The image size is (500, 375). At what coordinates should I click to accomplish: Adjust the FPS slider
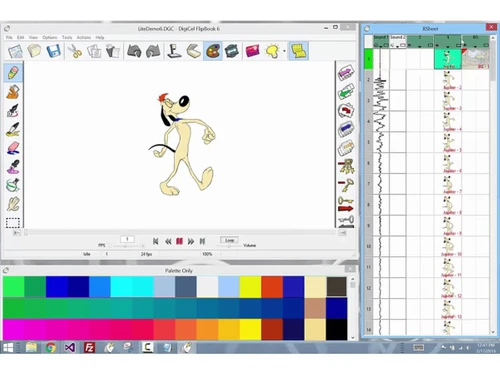(126, 246)
